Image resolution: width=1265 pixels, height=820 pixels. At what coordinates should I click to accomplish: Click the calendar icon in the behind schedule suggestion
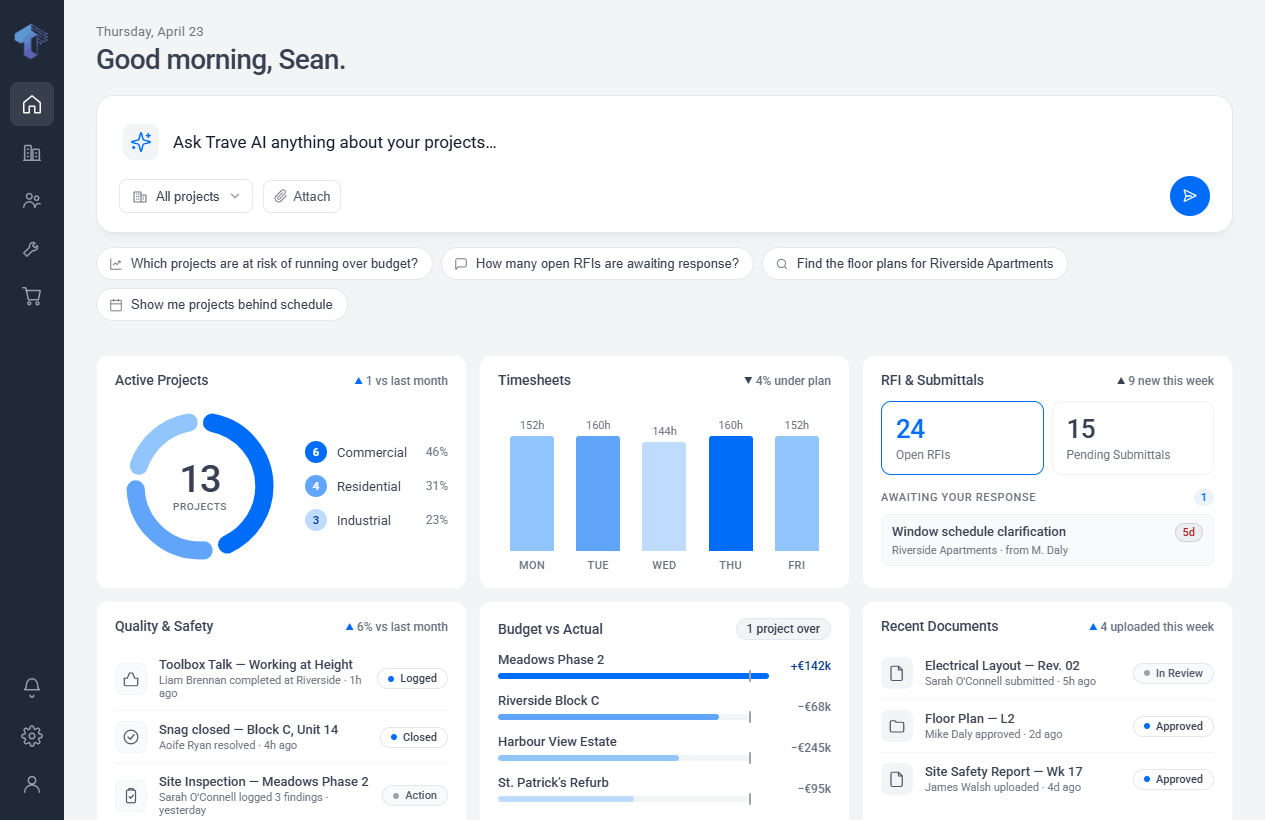point(116,305)
